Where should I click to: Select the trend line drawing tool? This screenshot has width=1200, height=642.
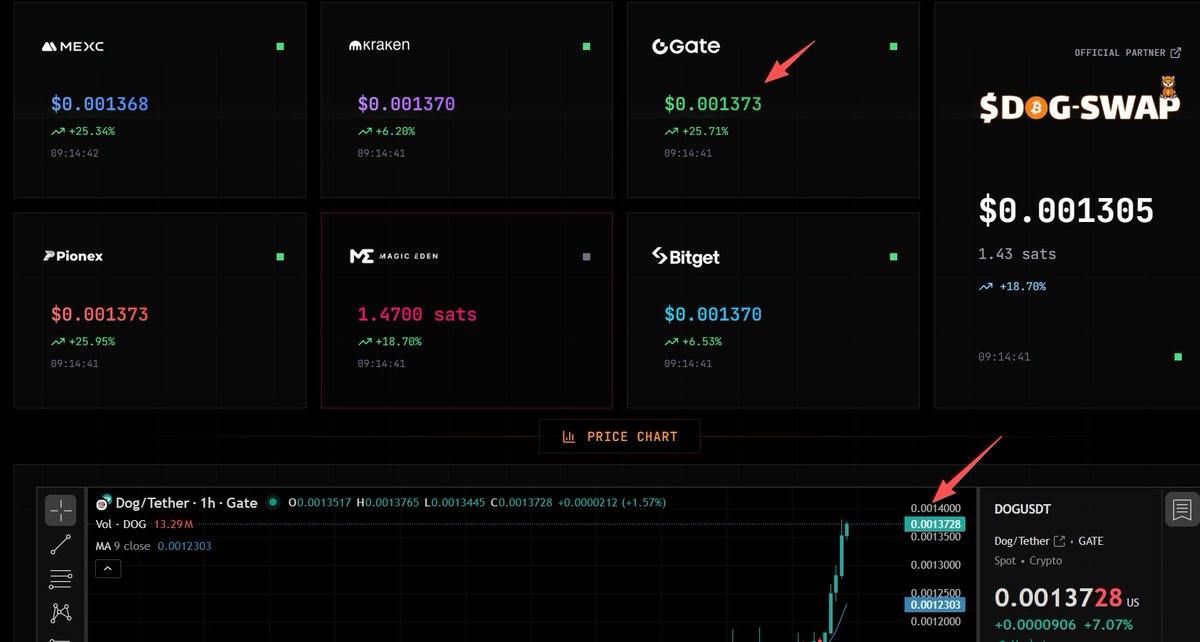coord(61,545)
